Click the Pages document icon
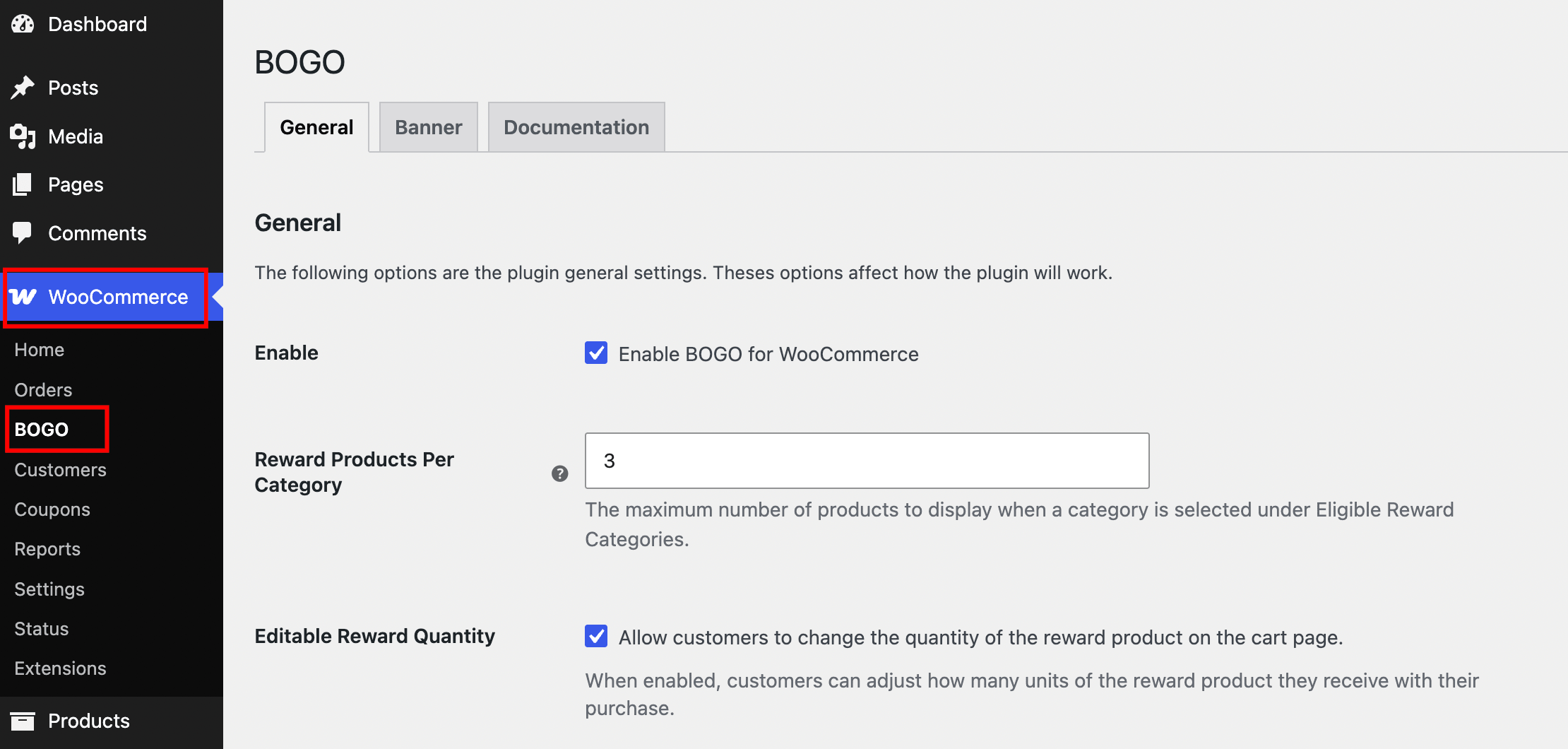1568x749 pixels. (23, 184)
